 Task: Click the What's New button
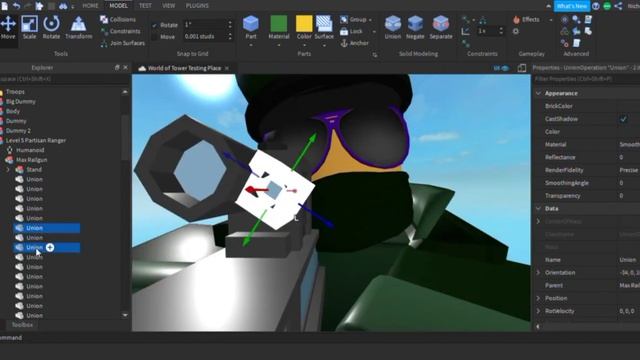[x=572, y=6]
